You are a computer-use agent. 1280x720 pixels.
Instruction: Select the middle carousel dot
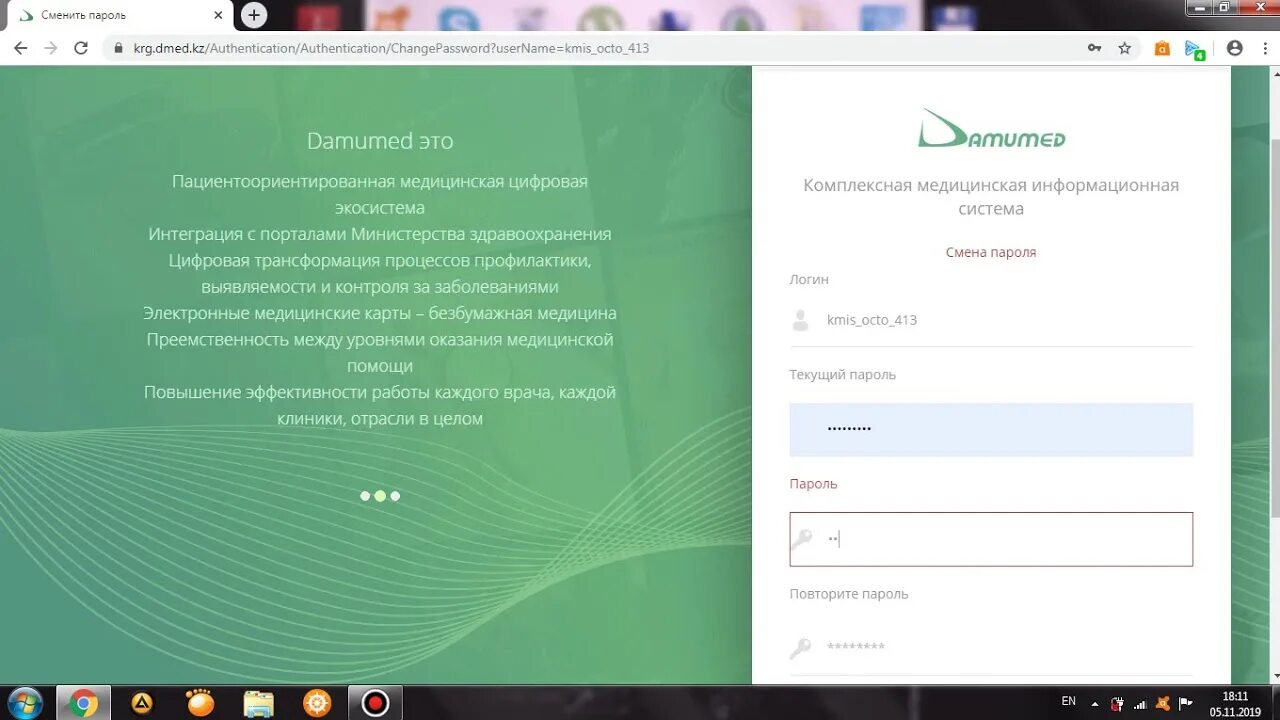[x=380, y=496]
